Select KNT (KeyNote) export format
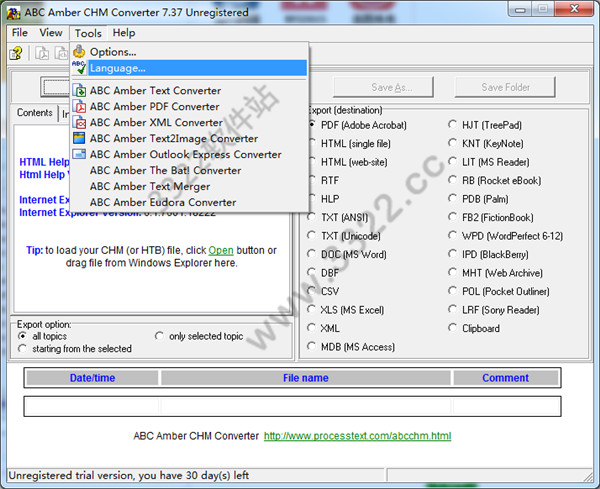This screenshot has width=600, height=489. pos(486,143)
